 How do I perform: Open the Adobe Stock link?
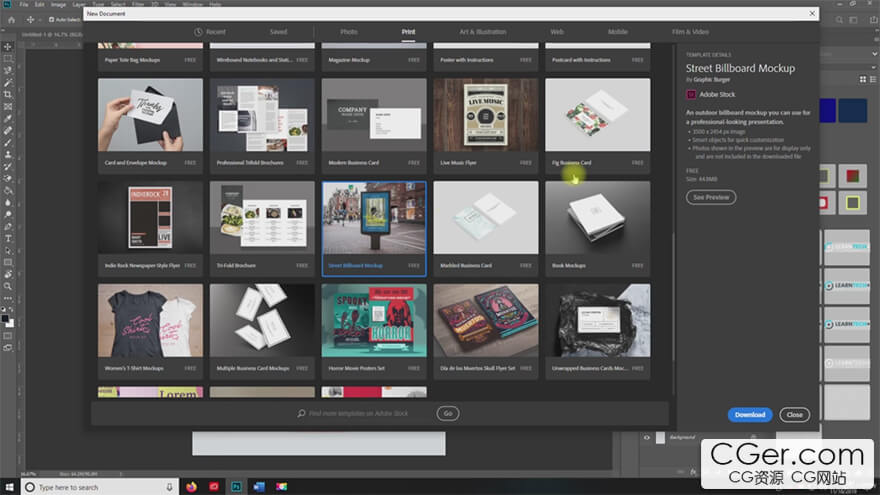(716, 94)
